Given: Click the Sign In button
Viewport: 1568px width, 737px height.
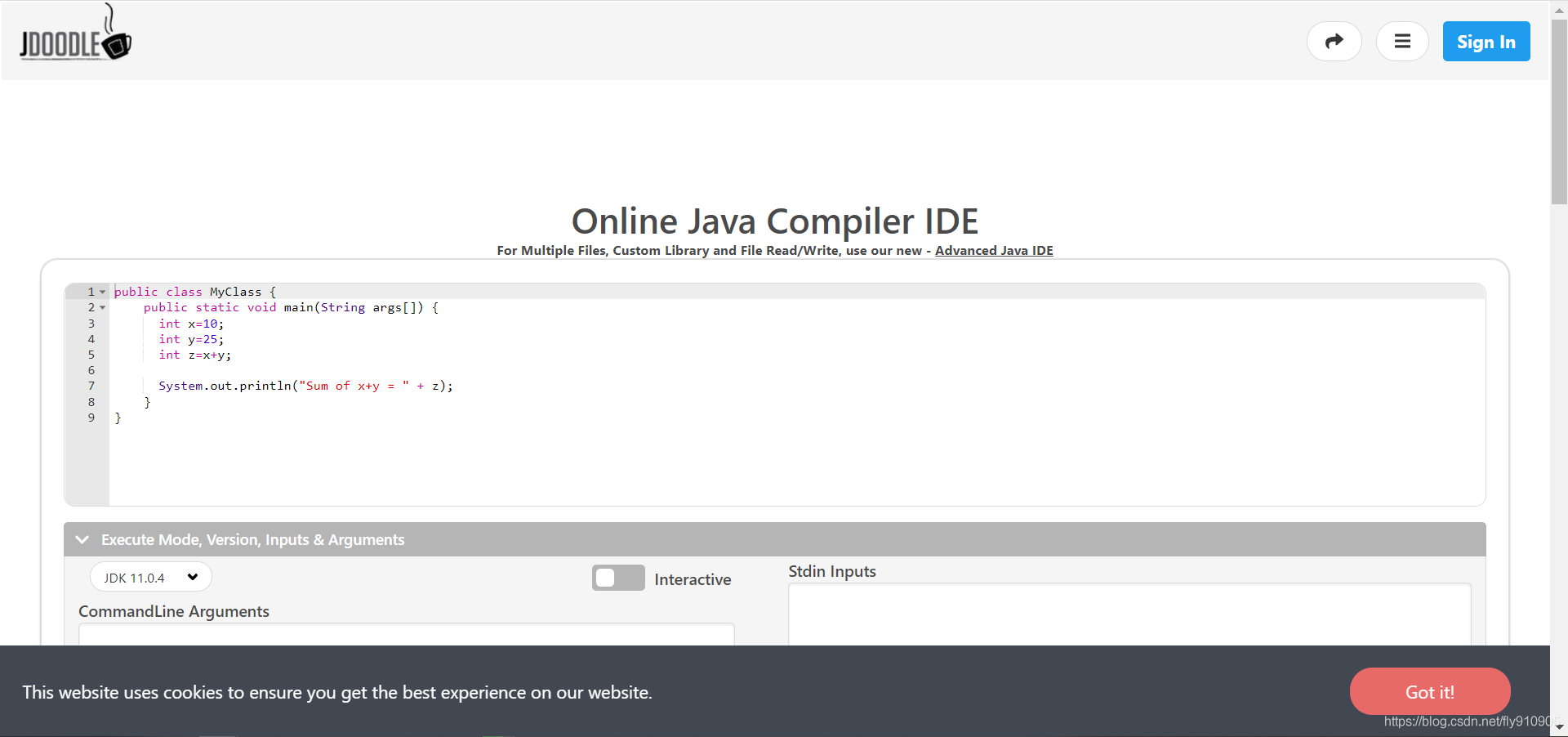Looking at the screenshot, I should click(1486, 42).
